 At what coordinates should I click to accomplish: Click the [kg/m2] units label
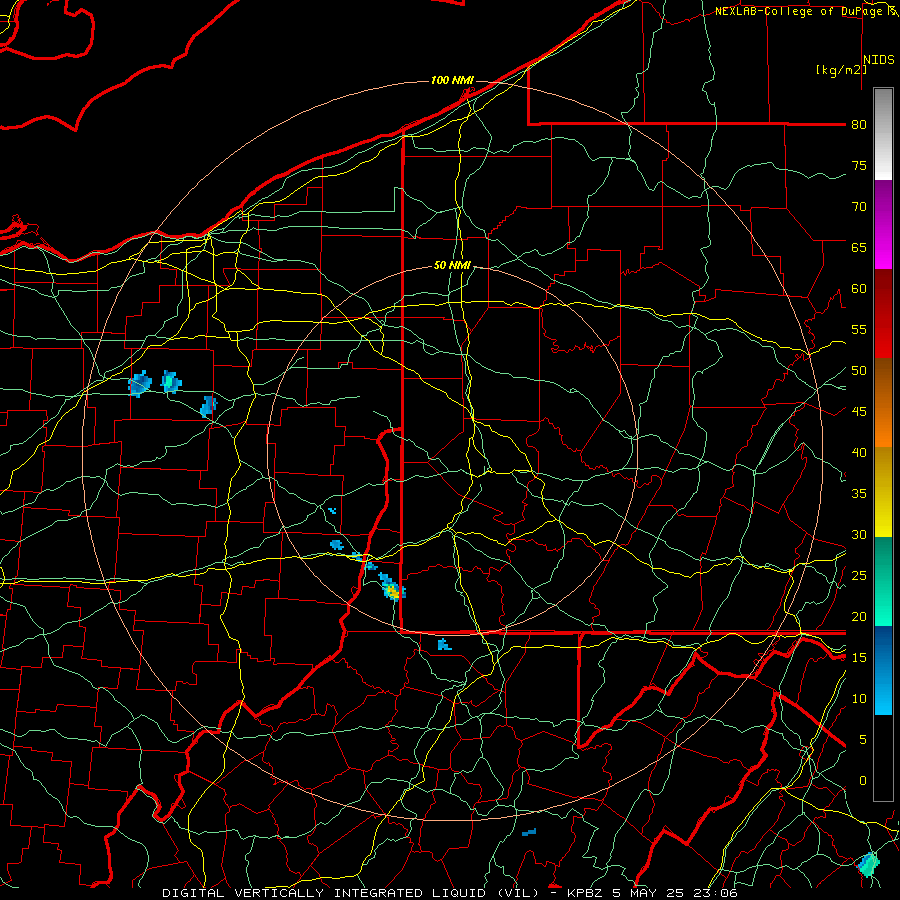tap(841, 70)
